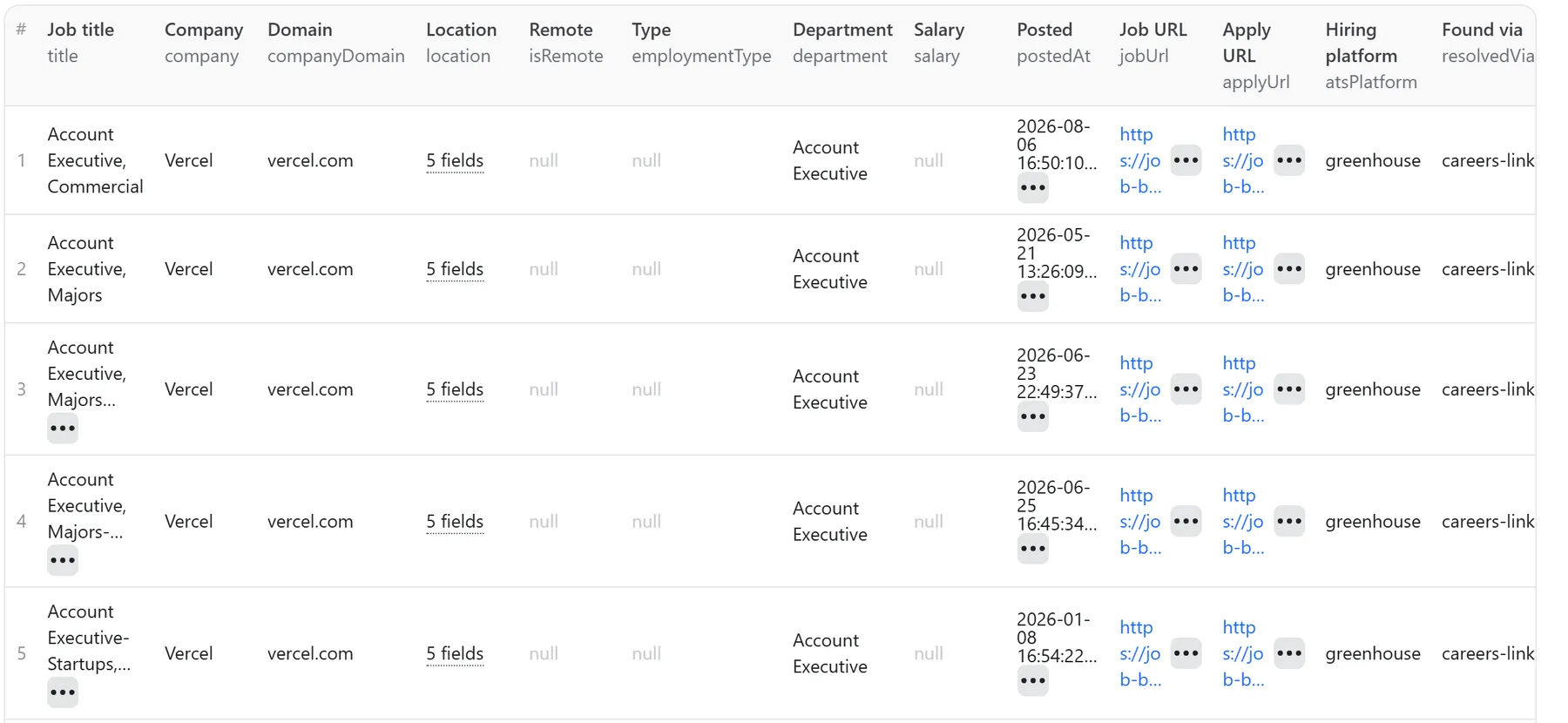Select vercel.com domain cell in row 3
The width and height of the screenshot is (1568, 723).
coord(310,389)
